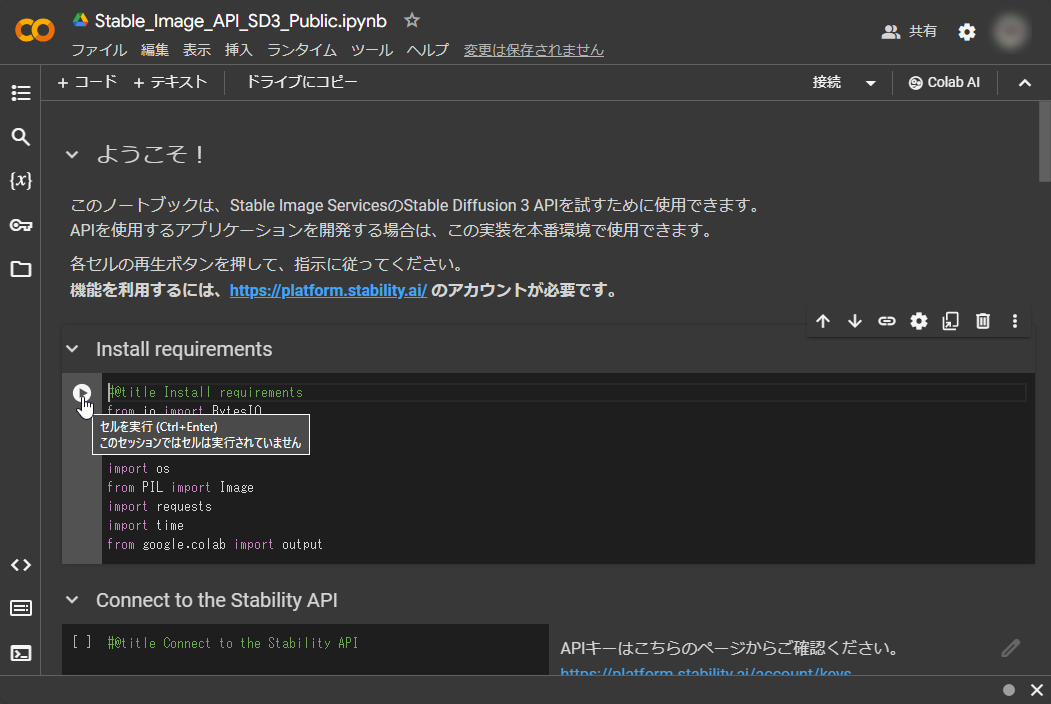The width and height of the screenshot is (1051, 704).
Task: Star the Stable_Image_API_SD3_Public notebook
Action: [412, 21]
